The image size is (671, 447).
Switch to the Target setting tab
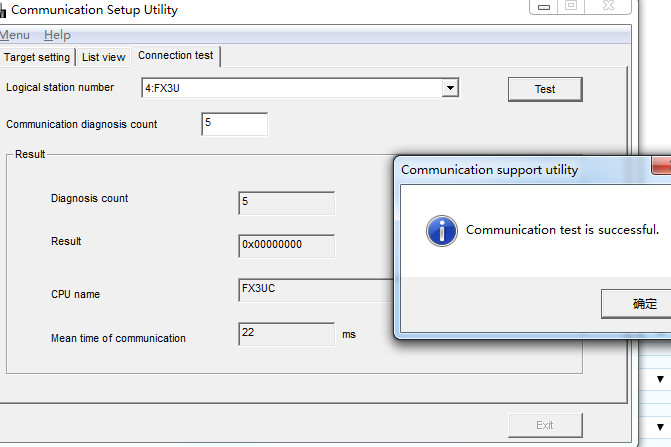[37, 57]
